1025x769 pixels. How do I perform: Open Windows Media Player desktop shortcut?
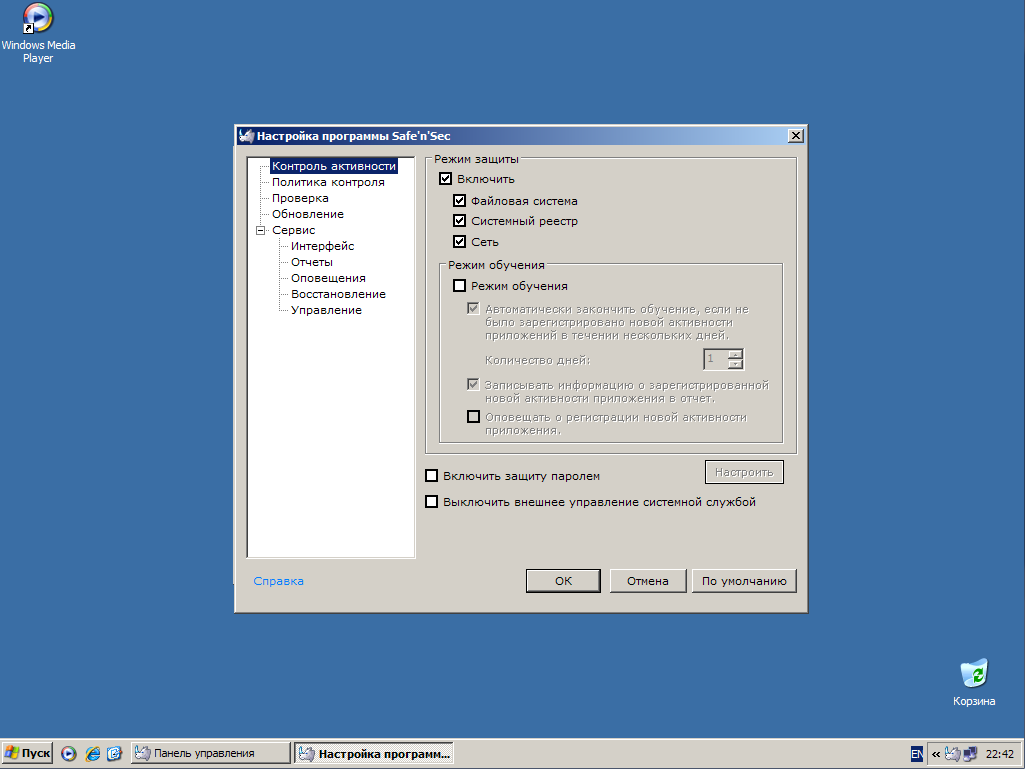click(x=38, y=33)
